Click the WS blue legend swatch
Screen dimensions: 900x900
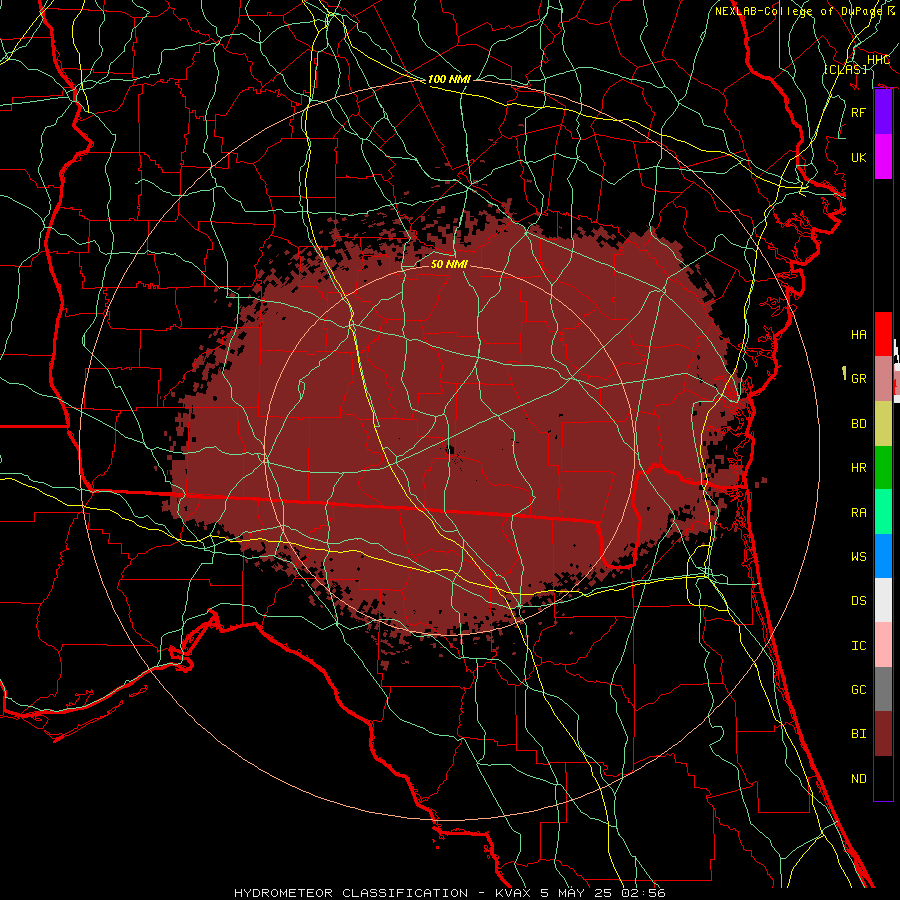point(883,556)
